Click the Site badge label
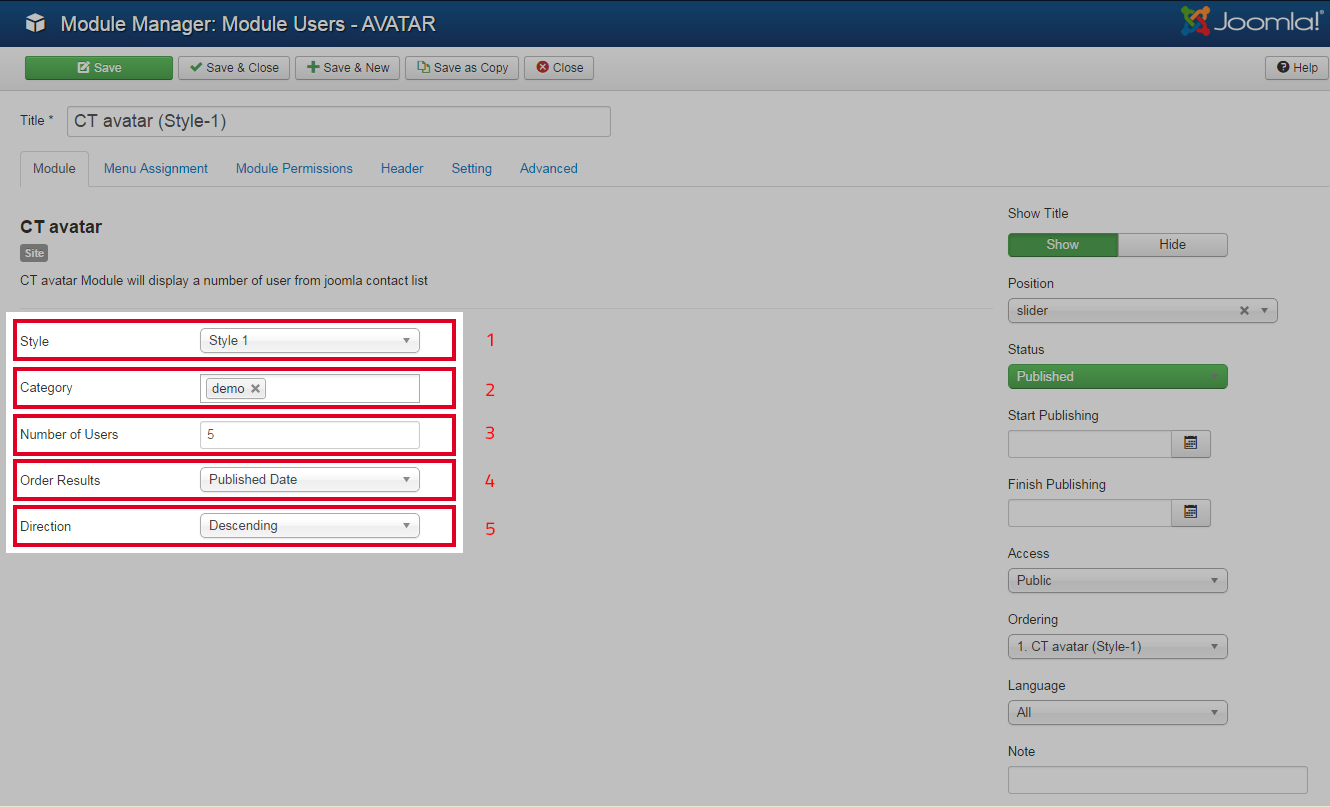Viewport: 1330px width, 807px height. point(34,254)
